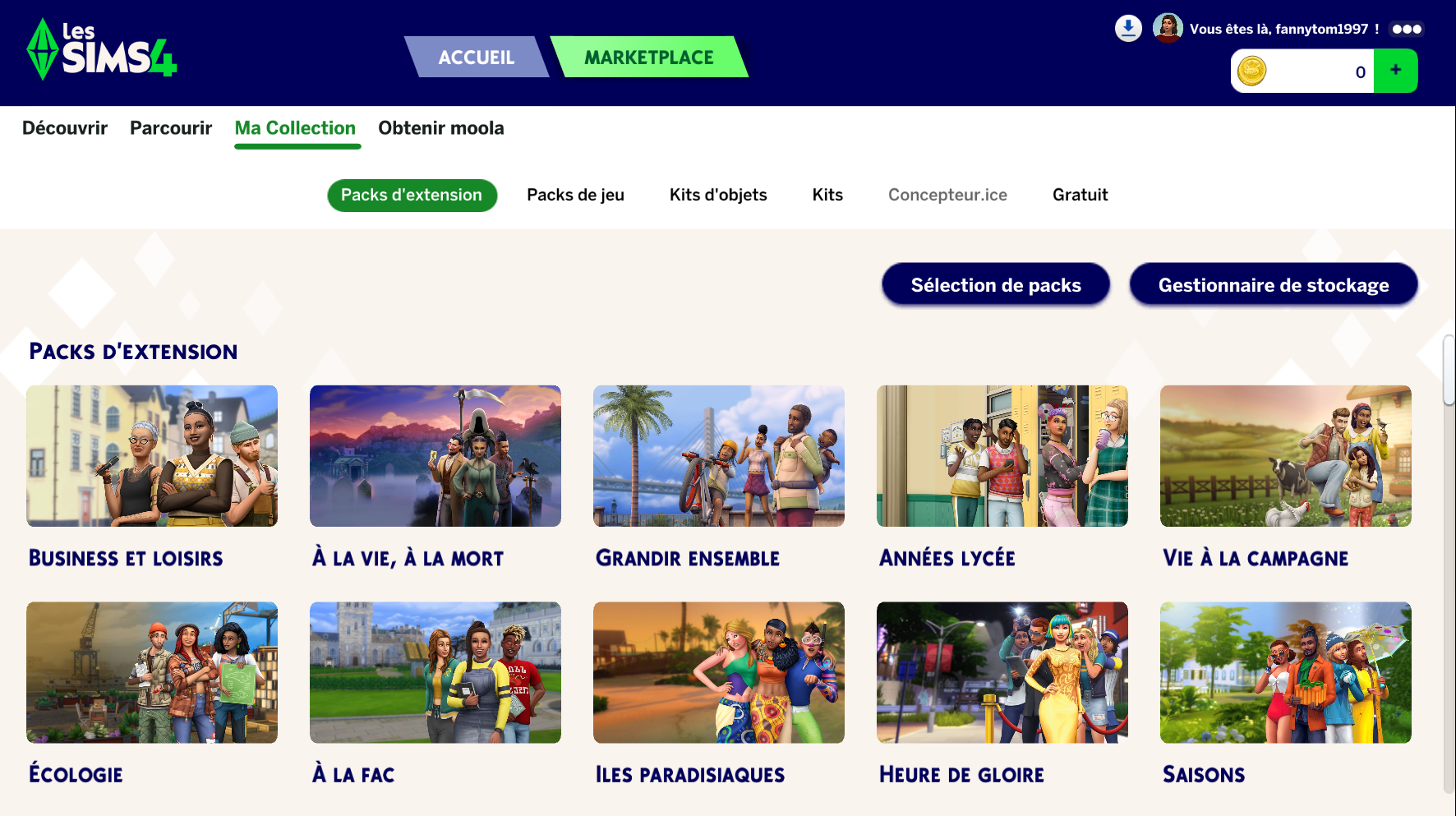Click the download arrow icon
Viewport: 1456px width, 816px height.
tap(1128, 28)
